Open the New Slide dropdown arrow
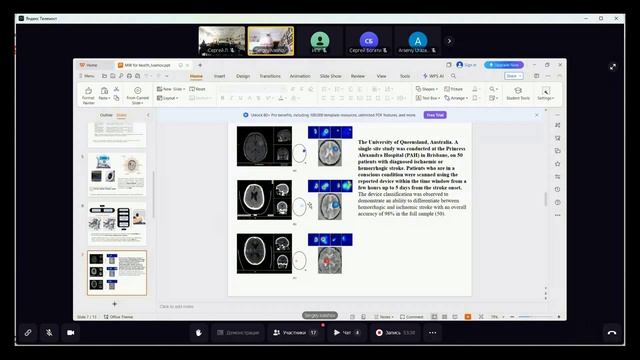The height and width of the screenshot is (360, 640). 184,89
